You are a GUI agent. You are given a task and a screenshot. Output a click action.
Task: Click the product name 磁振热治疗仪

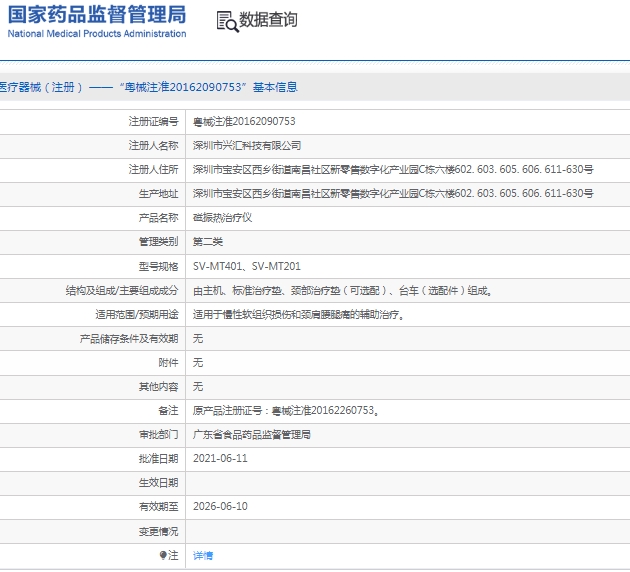pyautogui.click(x=222, y=218)
